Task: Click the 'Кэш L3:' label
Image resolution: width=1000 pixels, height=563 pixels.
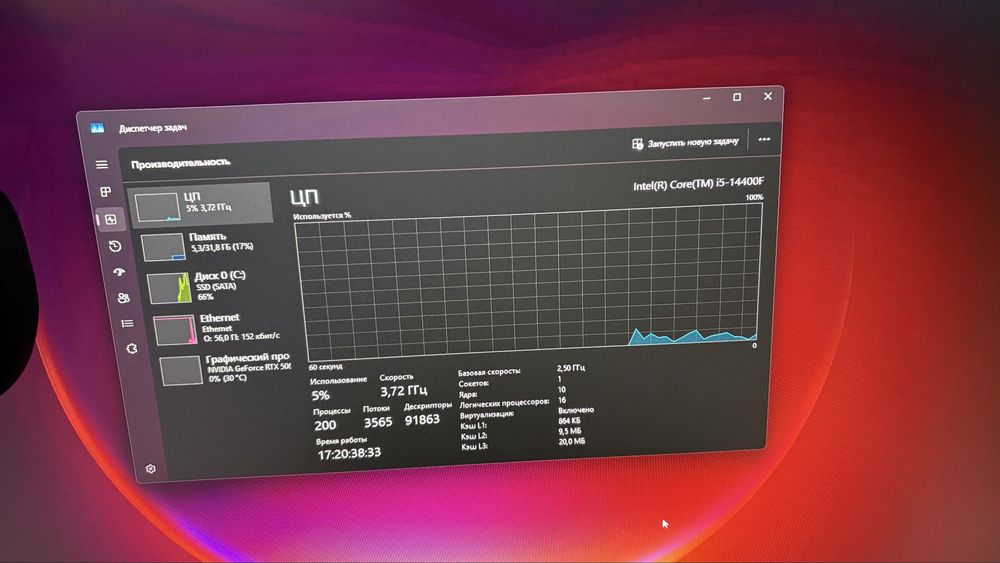Action: (x=474, y=446)
